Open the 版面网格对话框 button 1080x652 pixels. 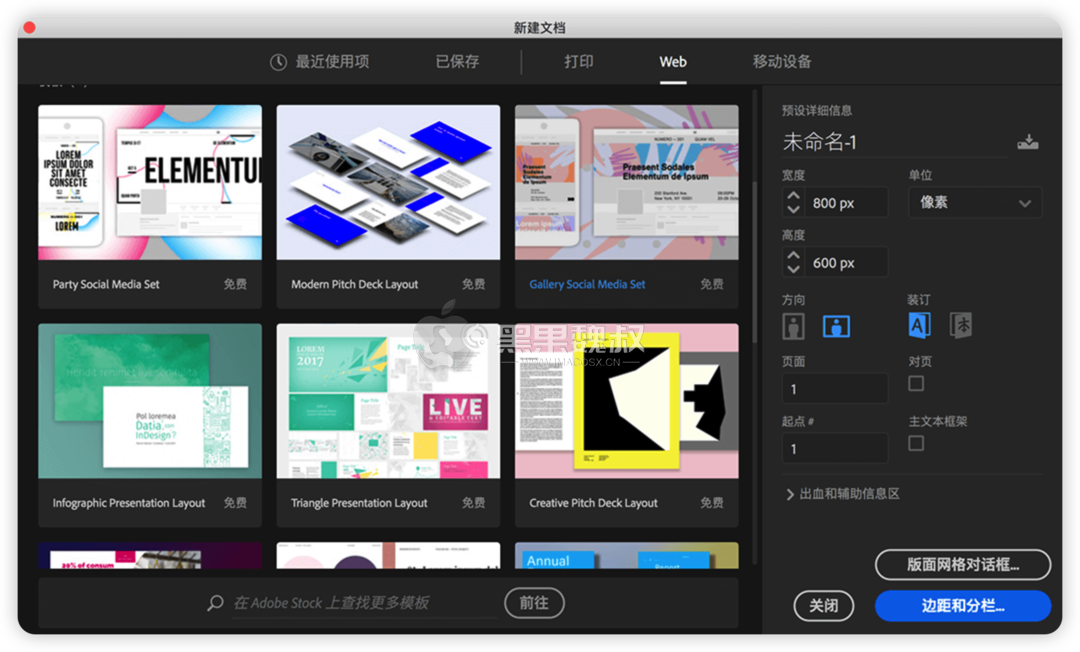click(x=962, y=565)
